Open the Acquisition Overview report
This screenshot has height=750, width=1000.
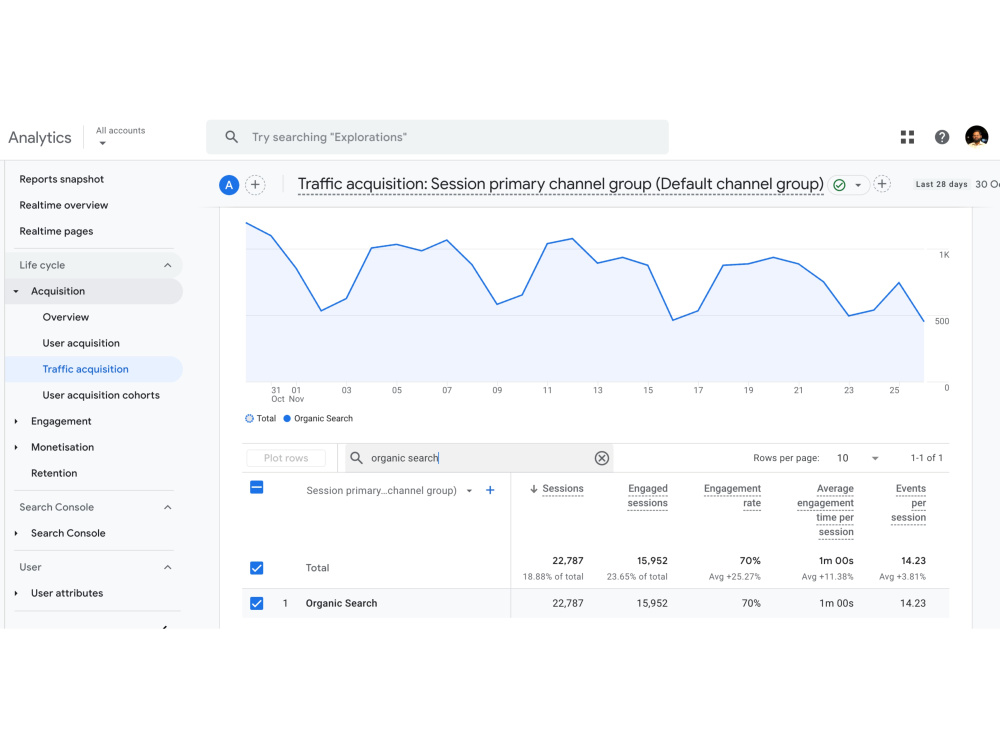pos(66,318)
